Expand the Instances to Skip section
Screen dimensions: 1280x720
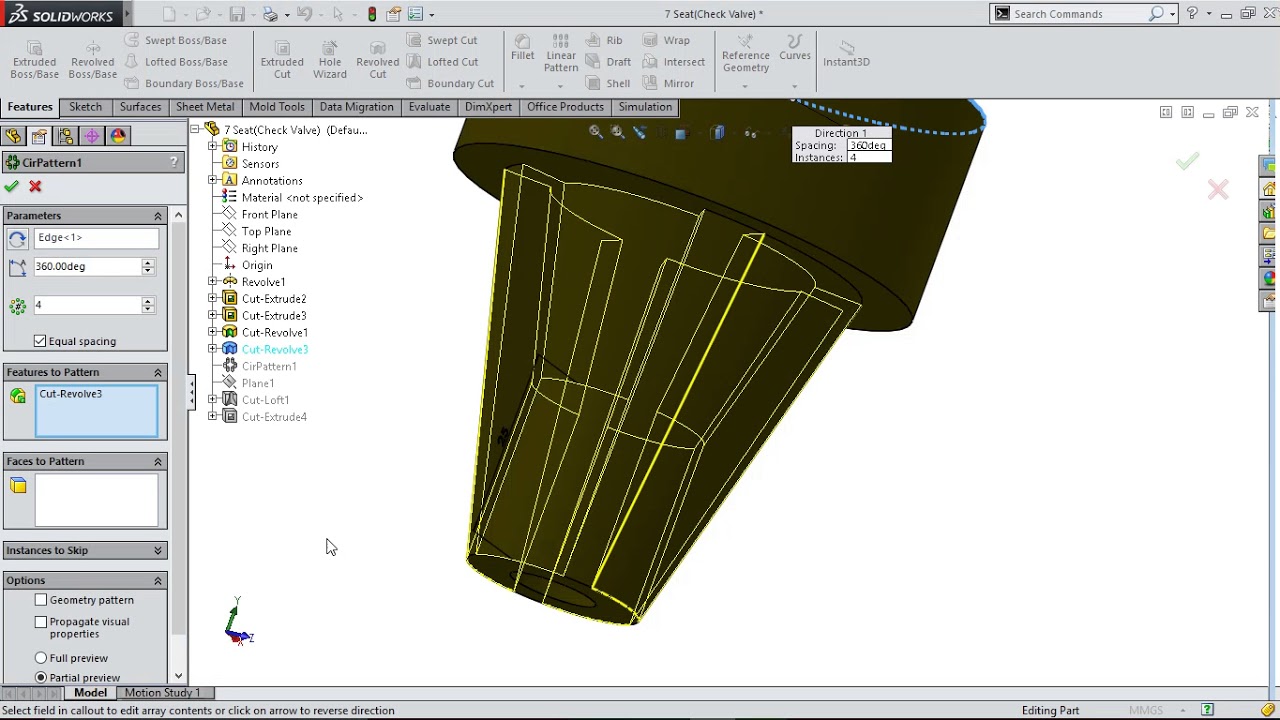(x=157, y=550)
